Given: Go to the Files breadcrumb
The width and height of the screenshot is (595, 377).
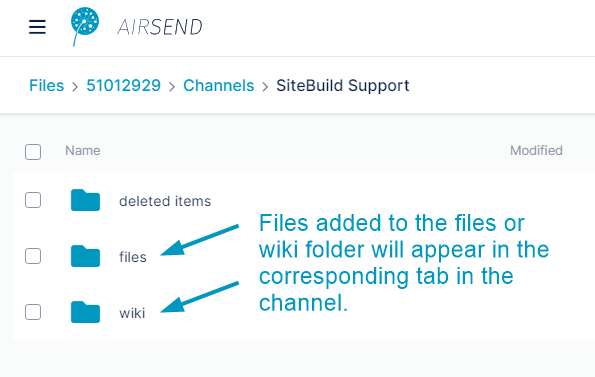Looking at the screenshot, I should coord(47,86).
